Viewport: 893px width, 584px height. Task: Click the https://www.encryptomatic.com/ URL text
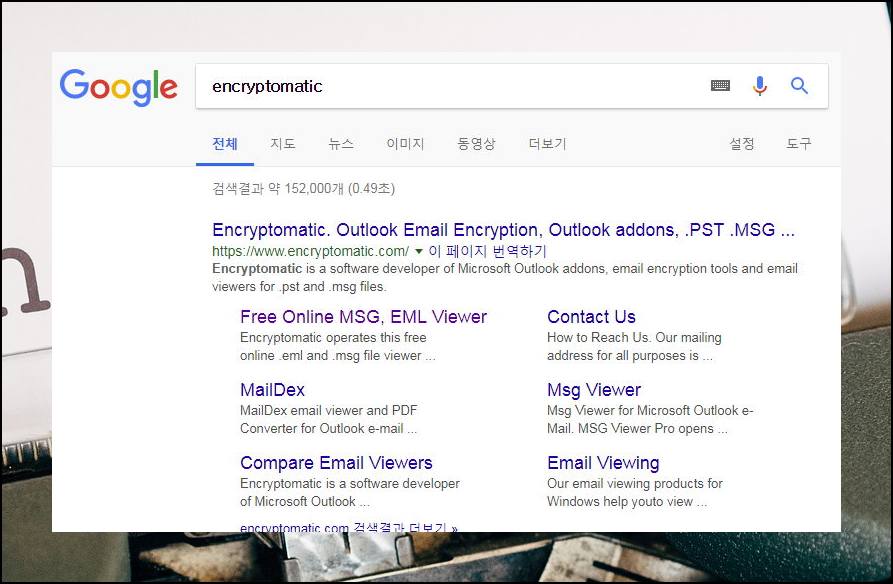[310, 251]
